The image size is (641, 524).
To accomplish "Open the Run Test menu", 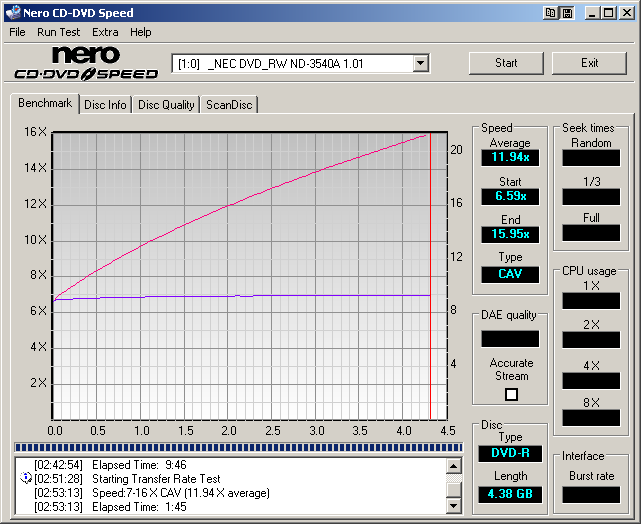I will (58, 32).
